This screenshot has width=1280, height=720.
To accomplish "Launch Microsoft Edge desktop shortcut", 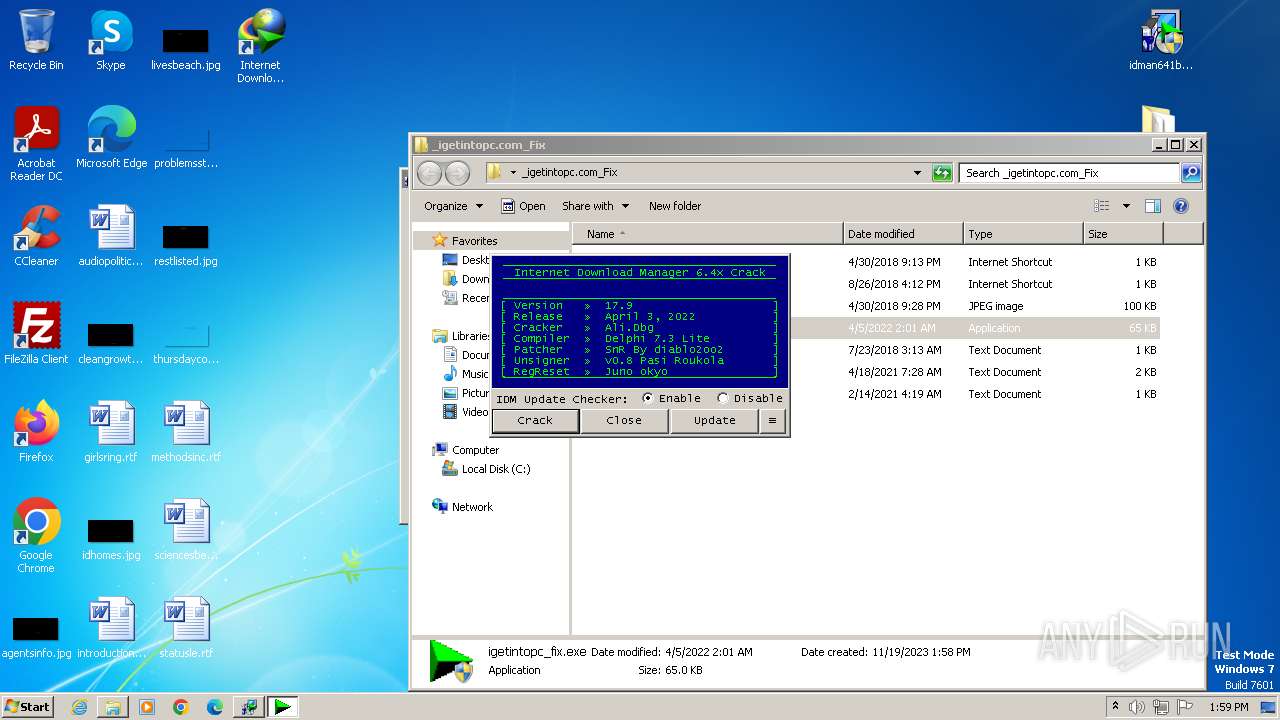I will click(x=111, y=138).
